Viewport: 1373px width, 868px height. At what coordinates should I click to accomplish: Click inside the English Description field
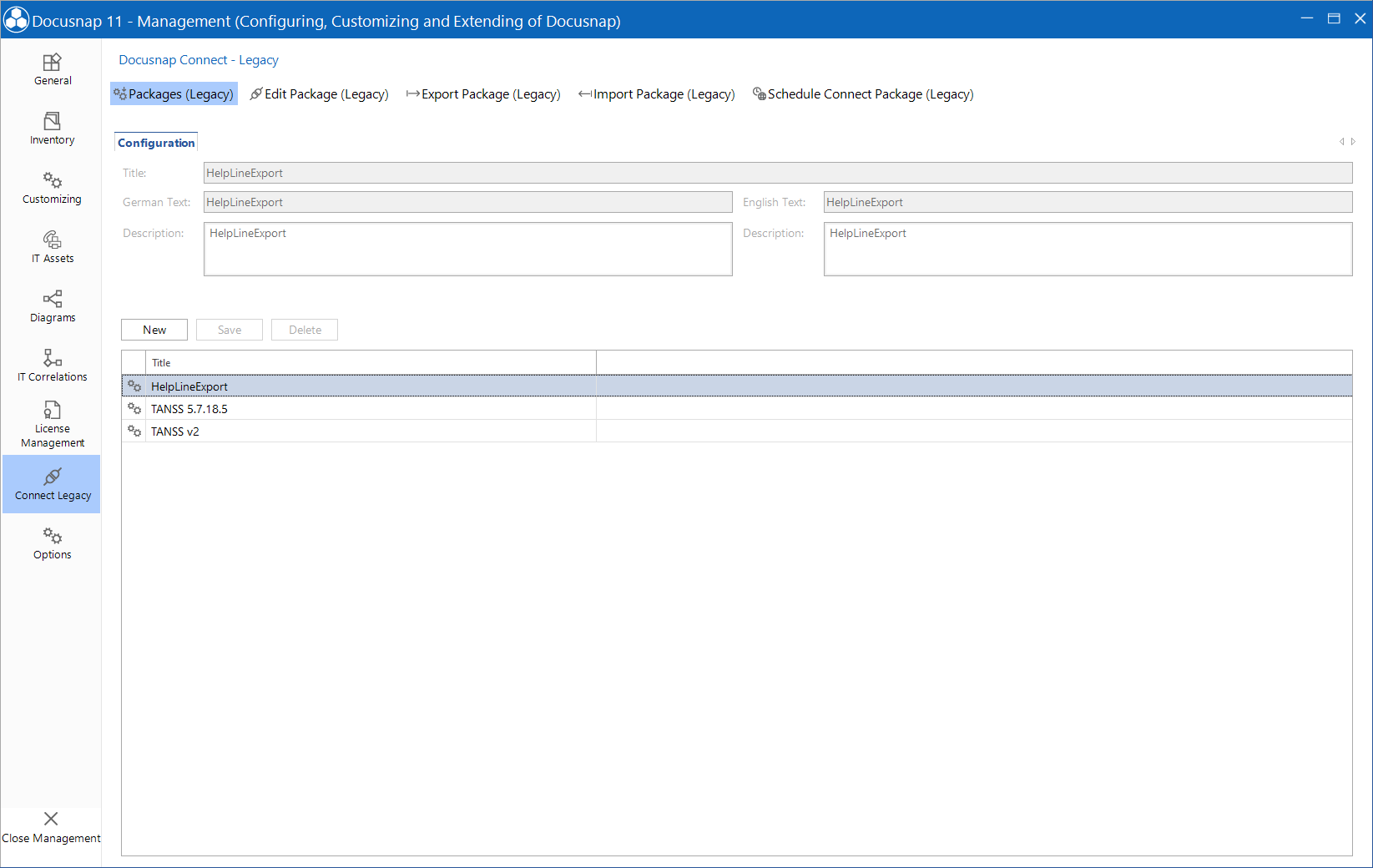[x=1085, y=249]
